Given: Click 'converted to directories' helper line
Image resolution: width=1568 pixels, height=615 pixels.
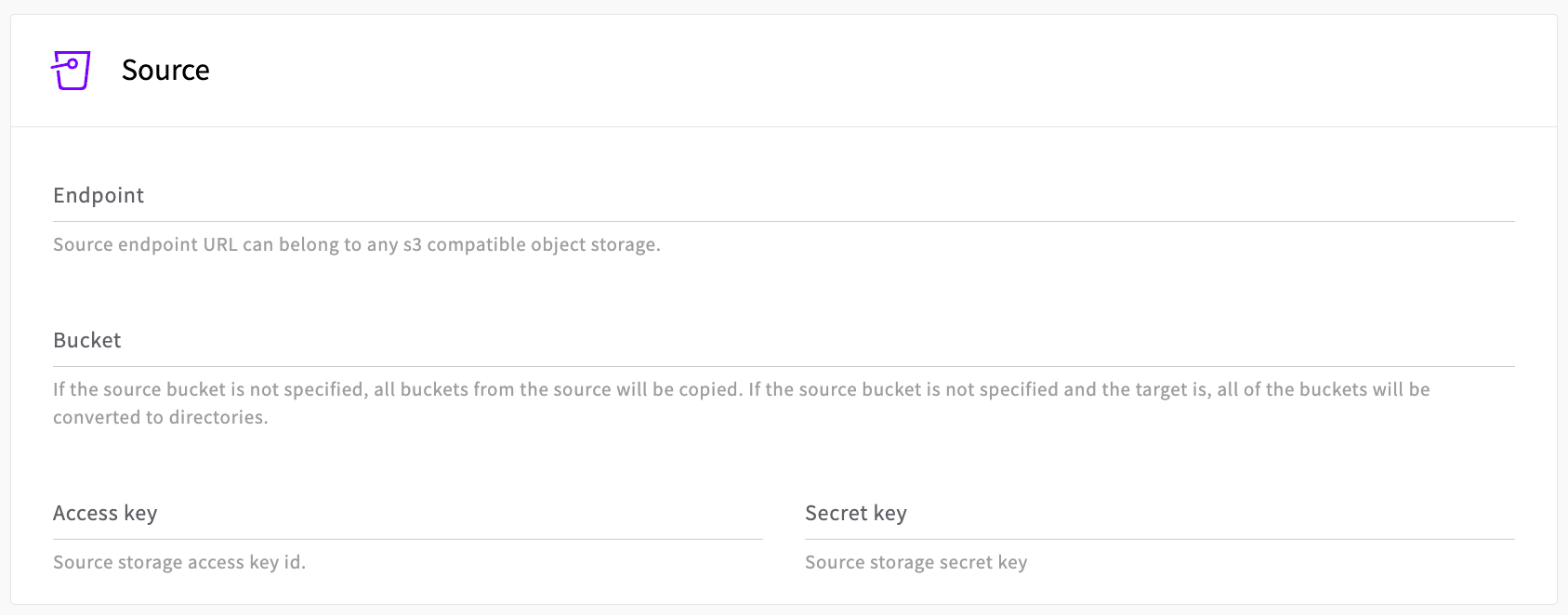Looking at the screenshot, I should (160, 418).
